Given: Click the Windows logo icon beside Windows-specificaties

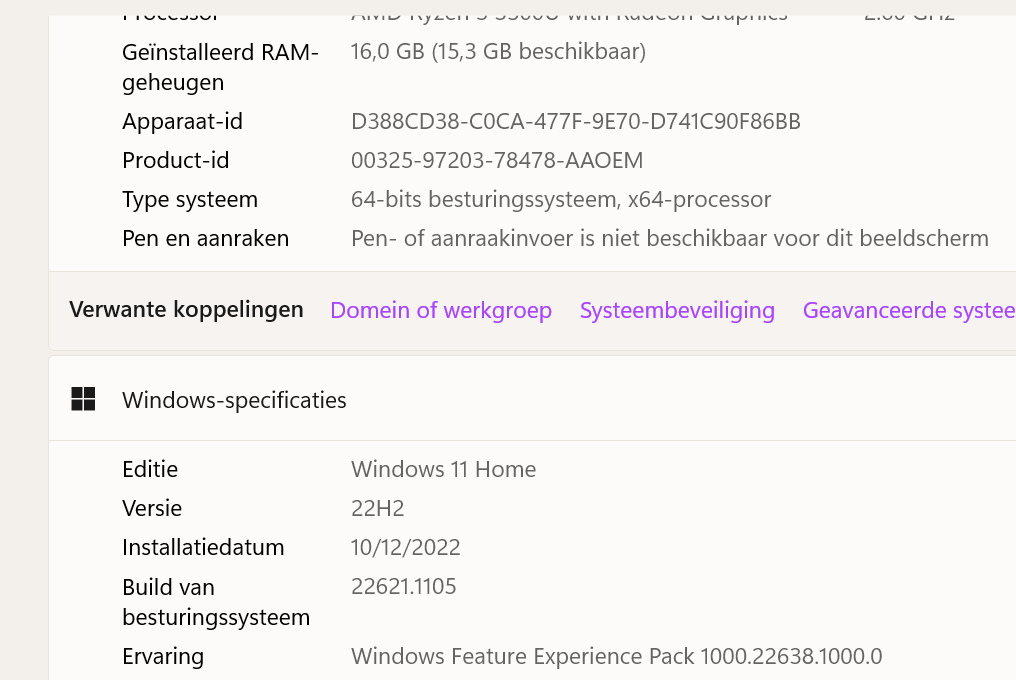Looking at the screenshot, I should click(x=83, y=397).
